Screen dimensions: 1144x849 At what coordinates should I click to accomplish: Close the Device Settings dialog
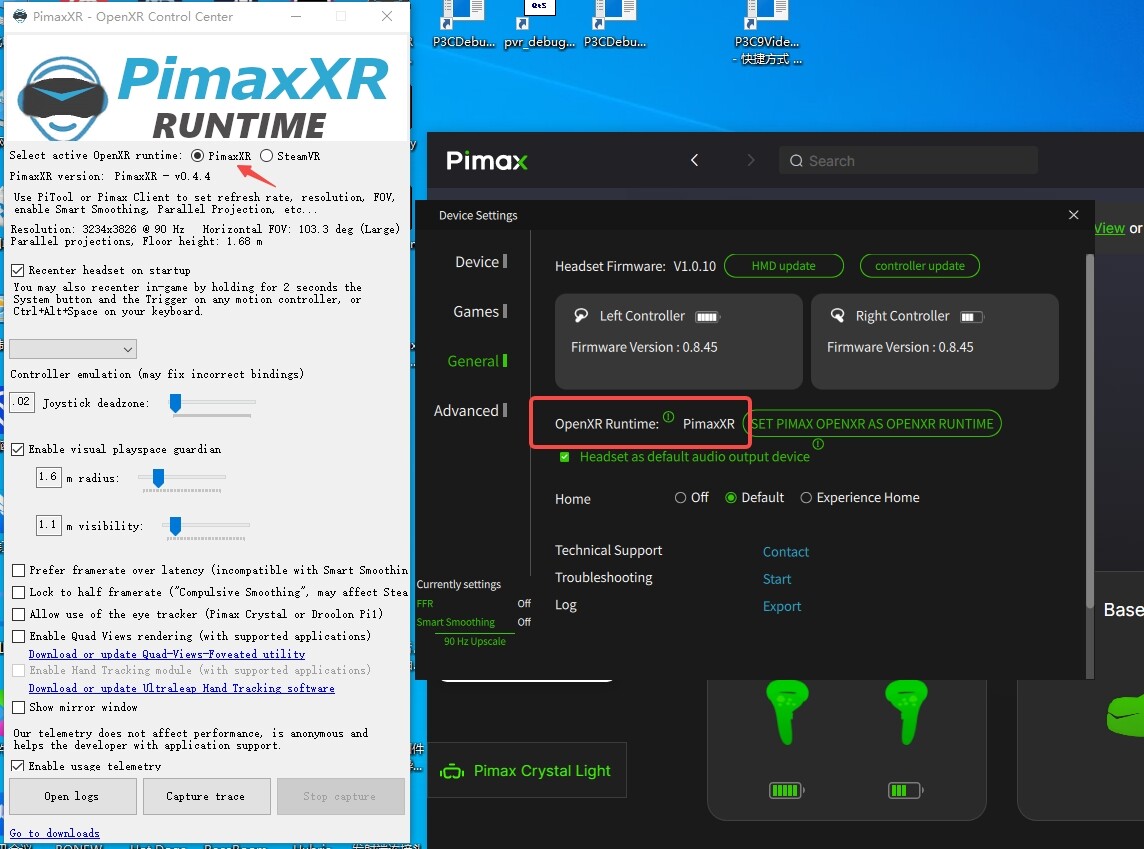pyautogui.click(x=1073, y=215)
